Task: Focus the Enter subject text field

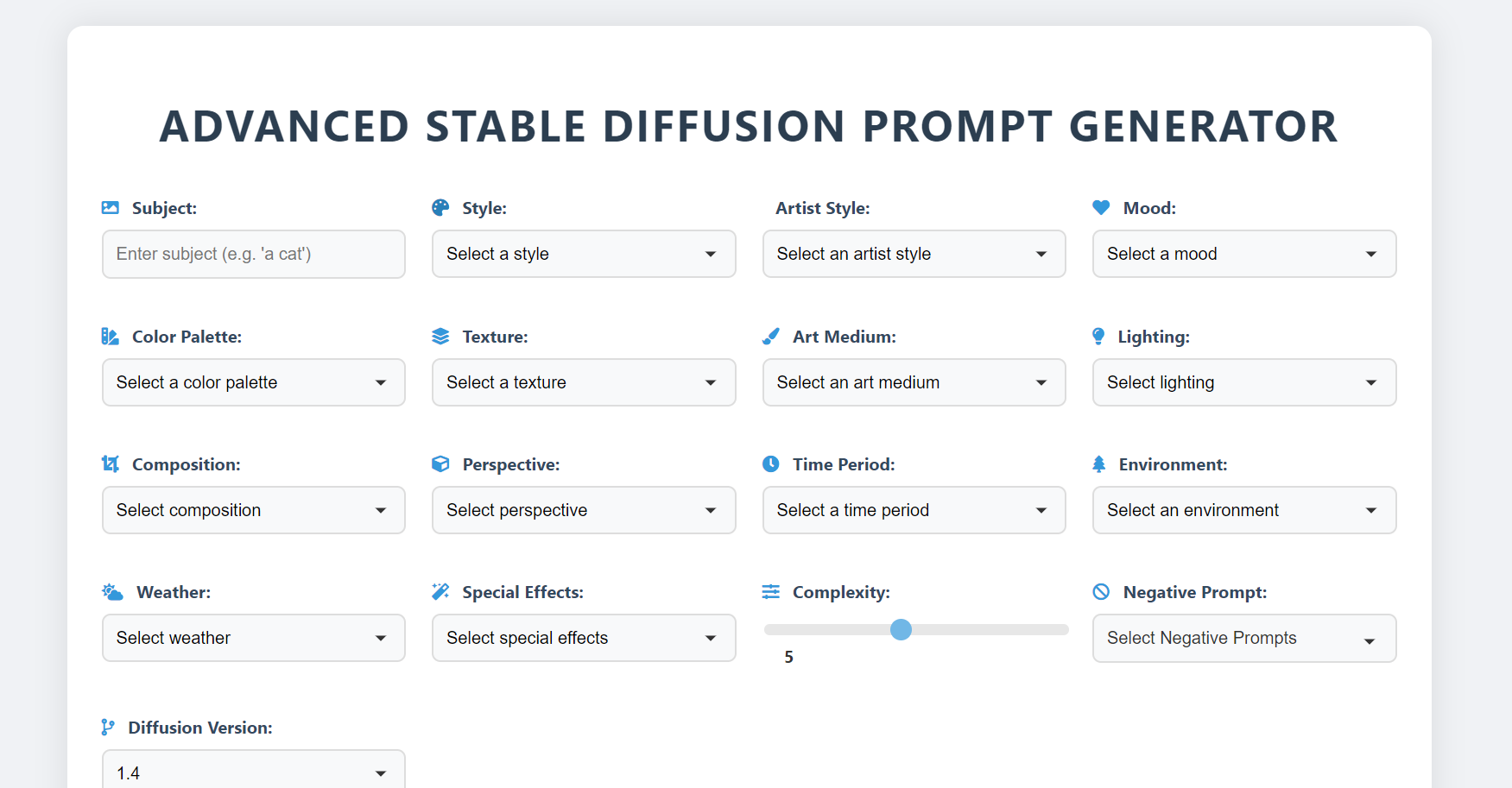Action: 254,254
